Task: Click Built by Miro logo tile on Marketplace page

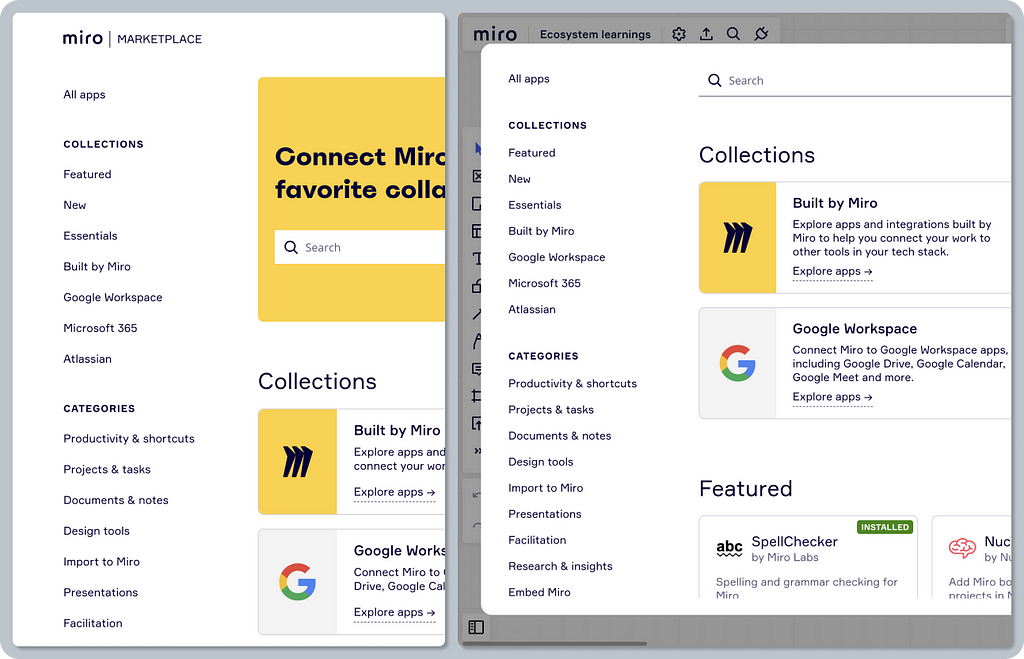Action: [x=298, y=462]
